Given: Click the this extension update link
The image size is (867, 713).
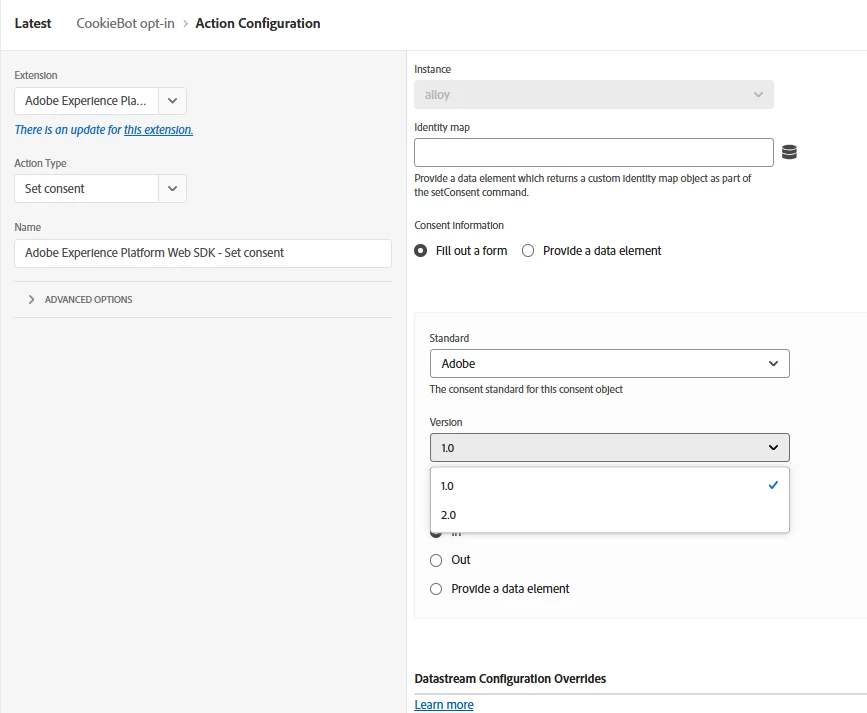Looking at the screenshot, I should 158,129.
